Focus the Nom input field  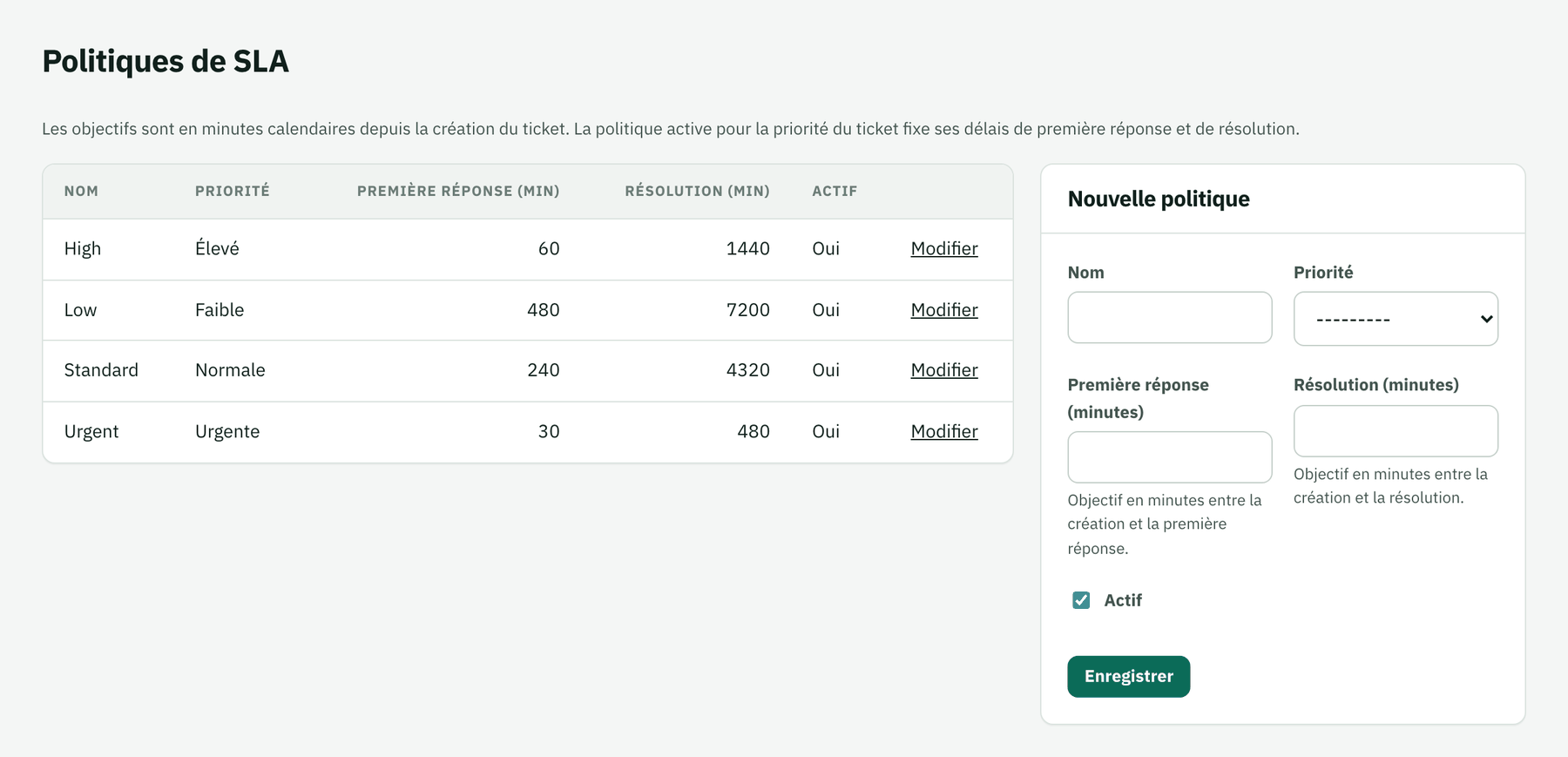(x=1169, y=317)
